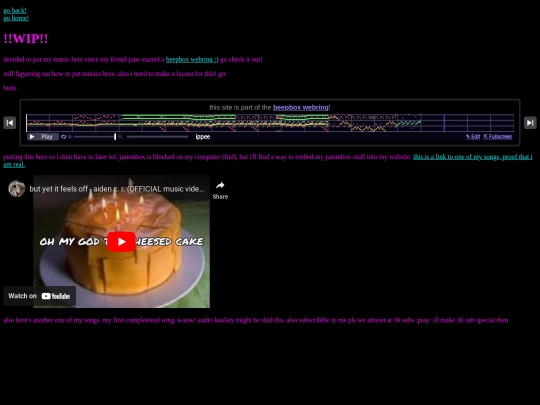The image size is (540, 405).
Task: Click the "butts" text line
Action: [x=10, y=88]
